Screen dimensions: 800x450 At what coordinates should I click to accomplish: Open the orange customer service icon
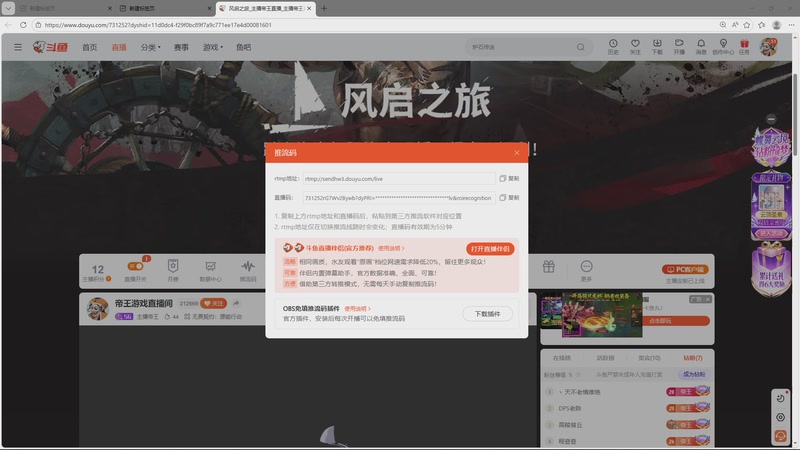pos(780,436)
